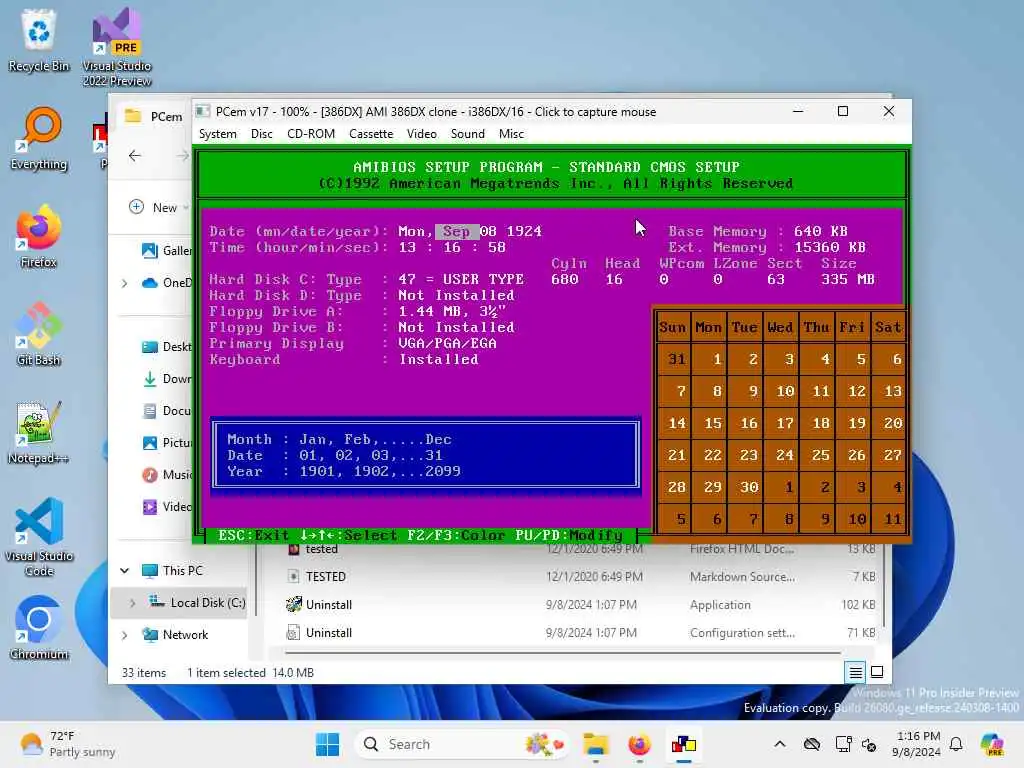This screenshot has width=1024, height=768.
Task: Select Downloads in Explorer sidebar
Action: coord(166,379)
